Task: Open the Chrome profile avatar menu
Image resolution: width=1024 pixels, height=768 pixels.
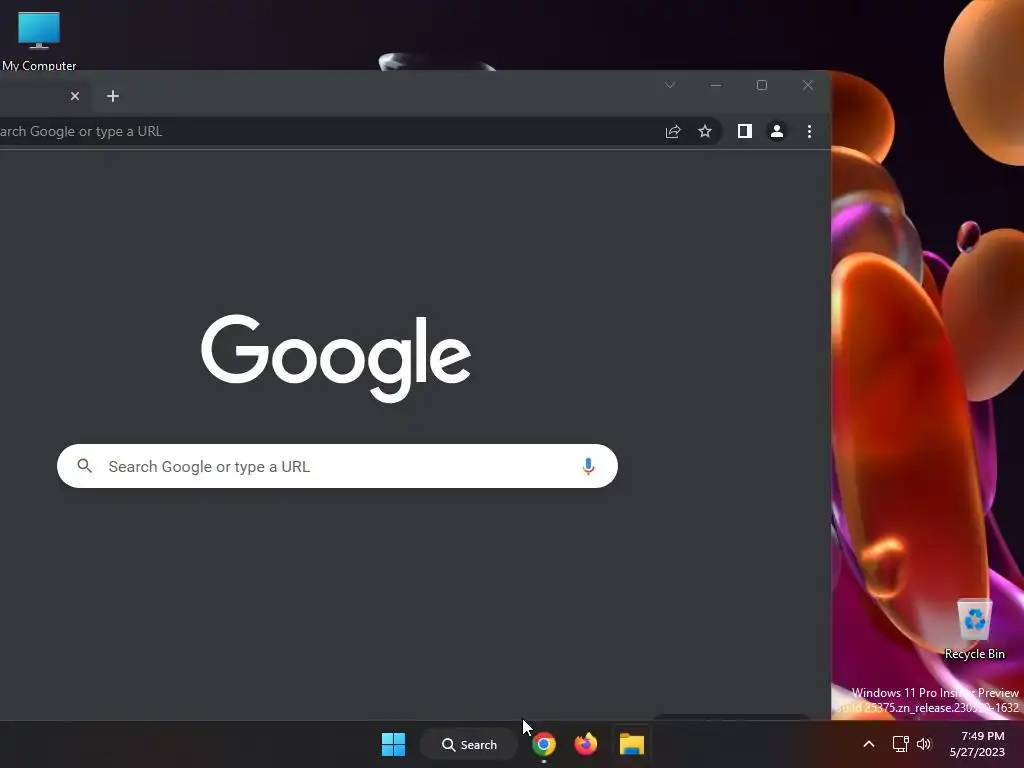Action: 776,131
